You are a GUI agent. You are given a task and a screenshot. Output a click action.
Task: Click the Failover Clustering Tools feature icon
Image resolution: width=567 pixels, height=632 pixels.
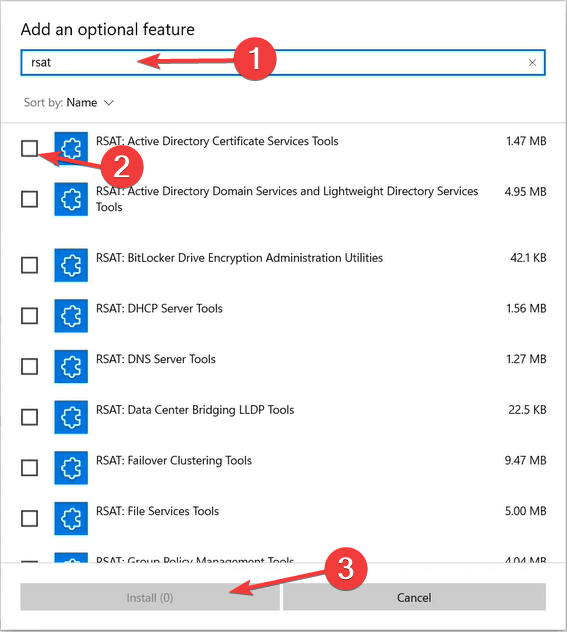[x=71, y=468]
